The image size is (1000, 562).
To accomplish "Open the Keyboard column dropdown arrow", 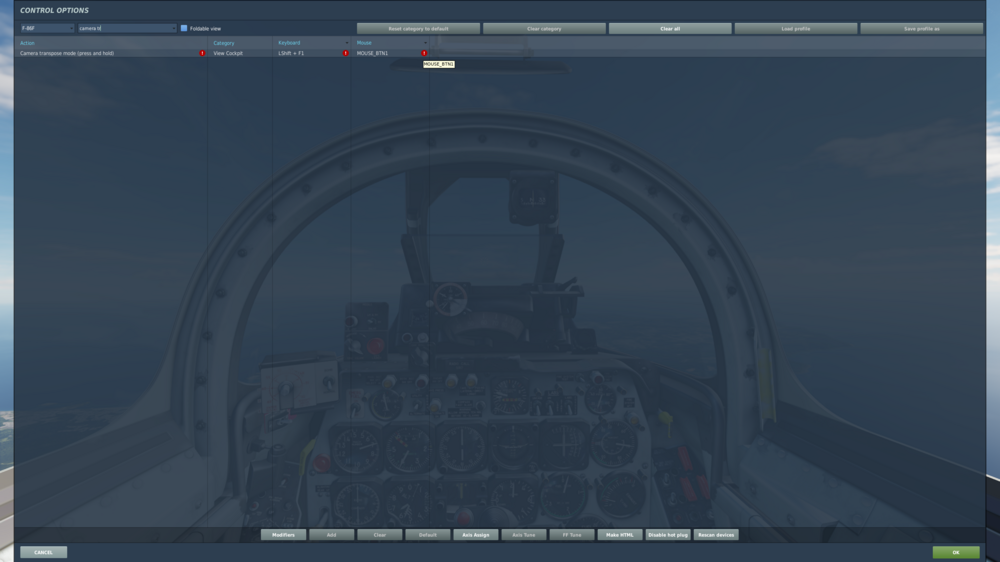I will [346, 43].
